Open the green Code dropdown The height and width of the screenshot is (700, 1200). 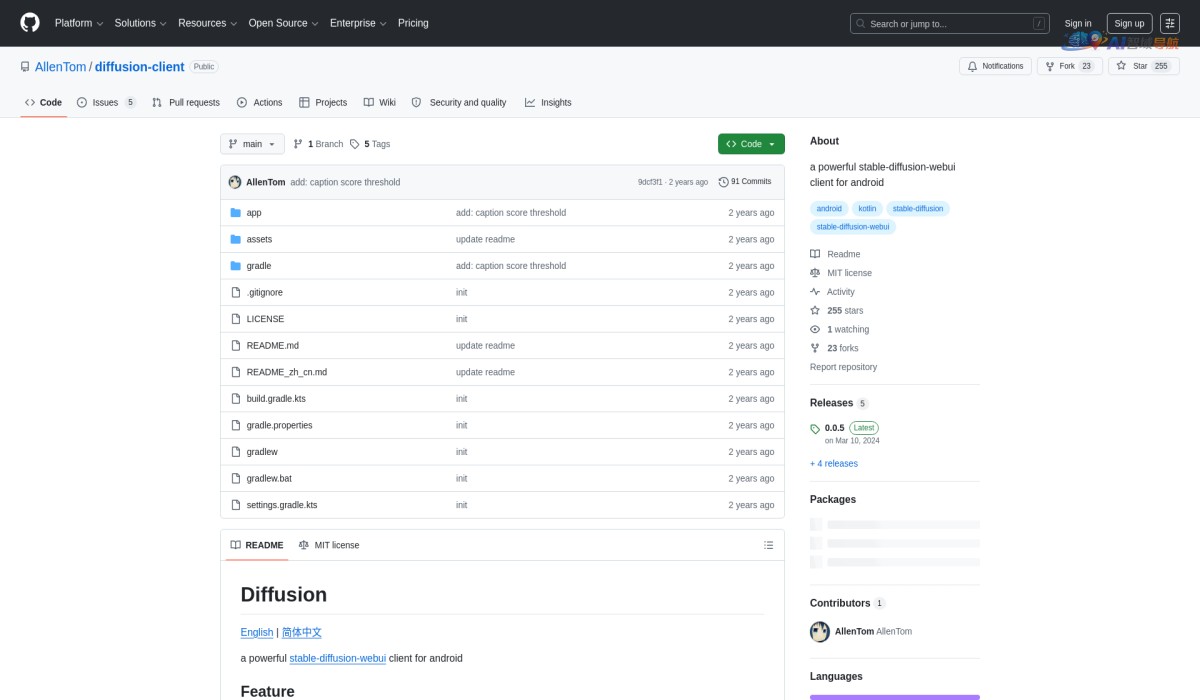[x=751, y=144]
